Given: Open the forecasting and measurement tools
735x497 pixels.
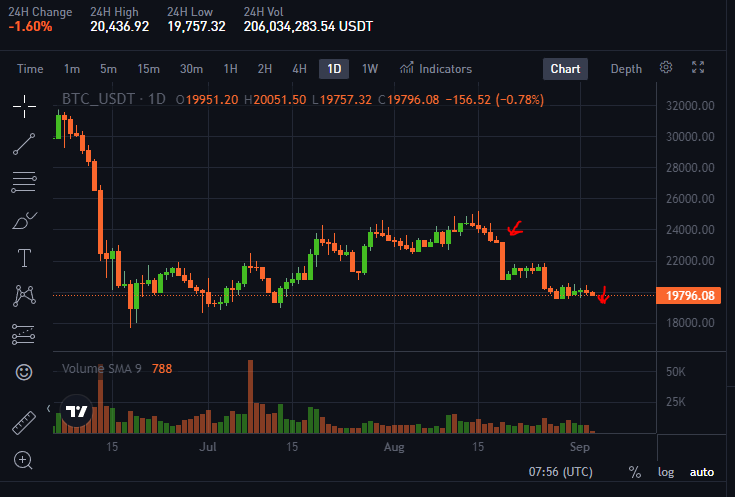Looking at the screenshot, I should 23,334.
